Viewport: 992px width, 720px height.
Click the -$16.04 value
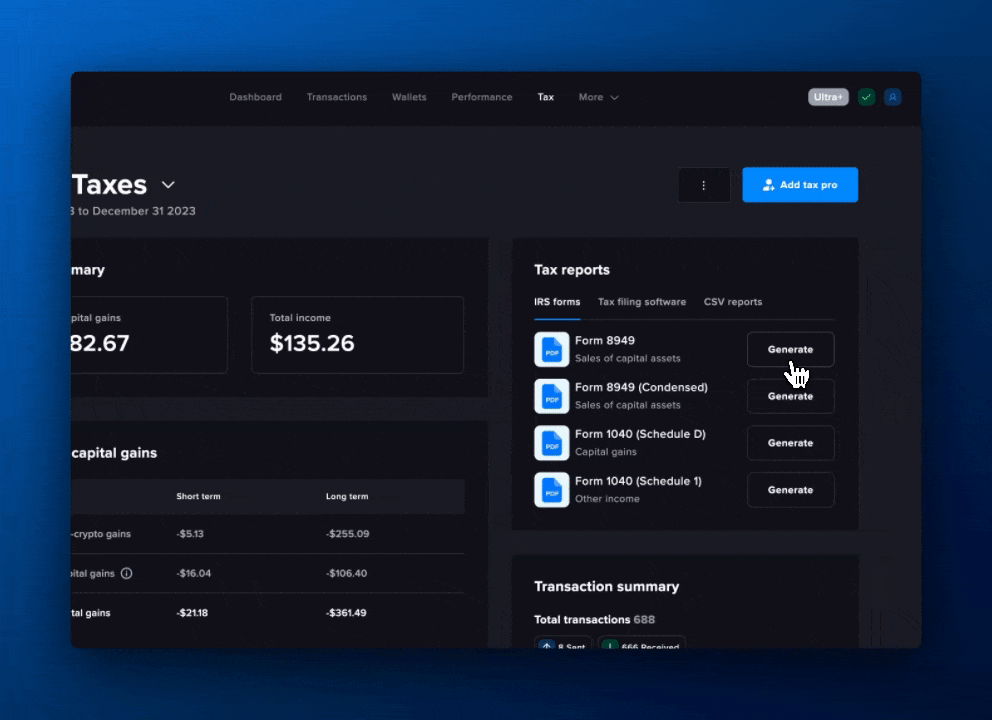pyautogui.click(x=194, y=573)
